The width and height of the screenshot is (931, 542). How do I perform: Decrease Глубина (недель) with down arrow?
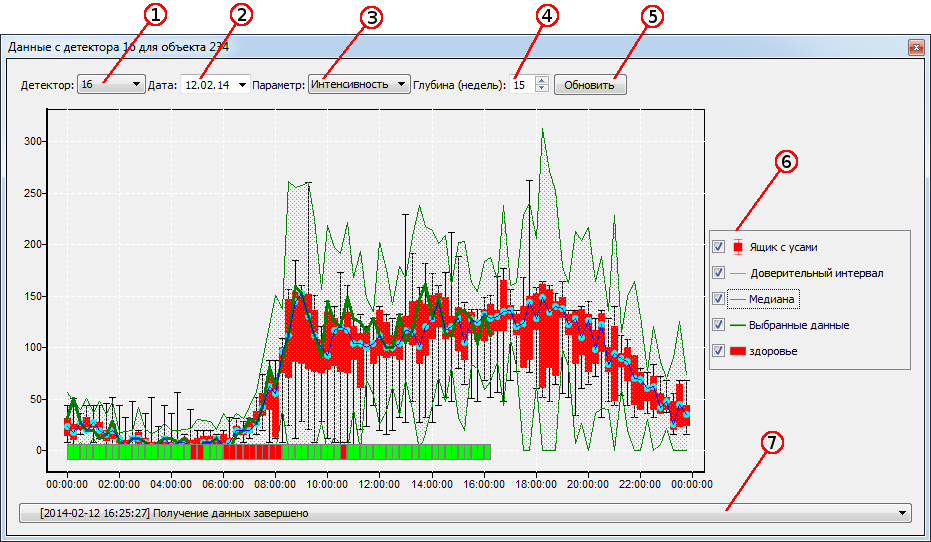pyautogui.click(x=541, y=88)
